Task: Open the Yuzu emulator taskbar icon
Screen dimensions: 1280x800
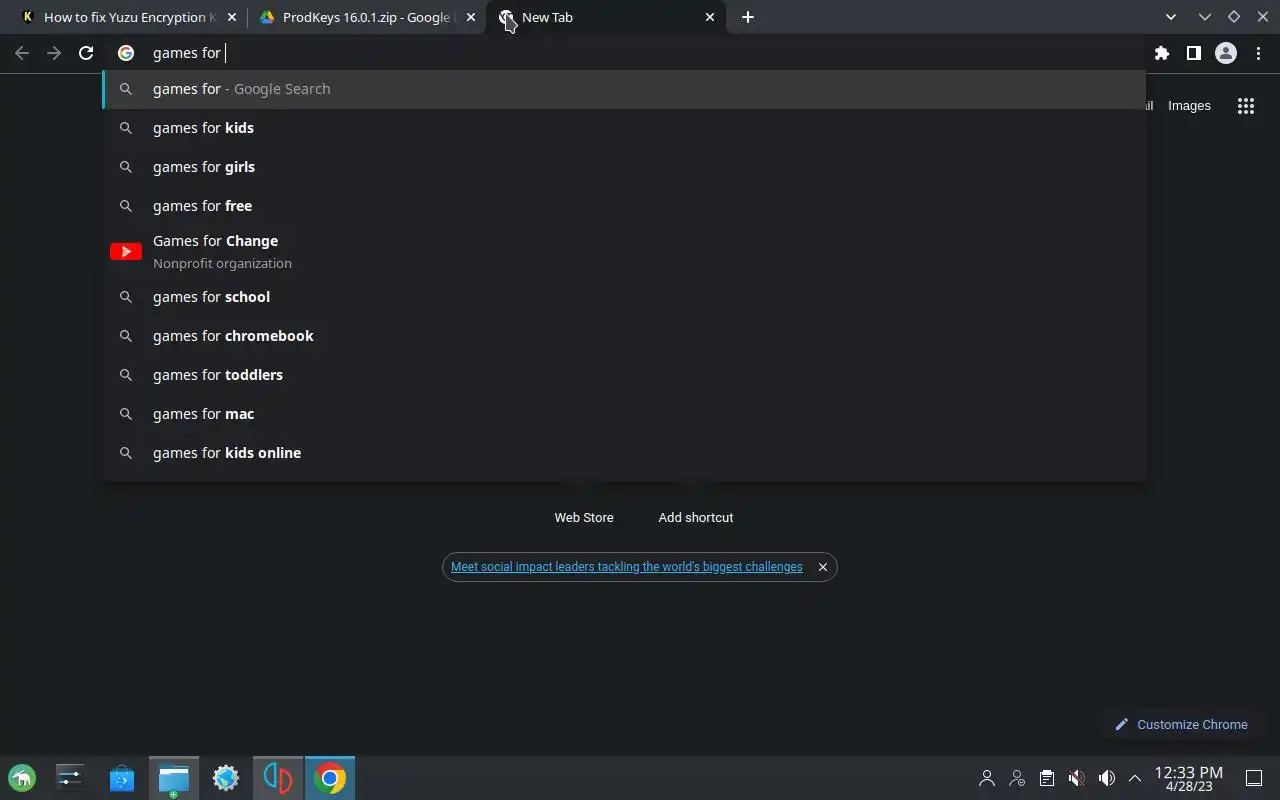Action: pos(278,778)
